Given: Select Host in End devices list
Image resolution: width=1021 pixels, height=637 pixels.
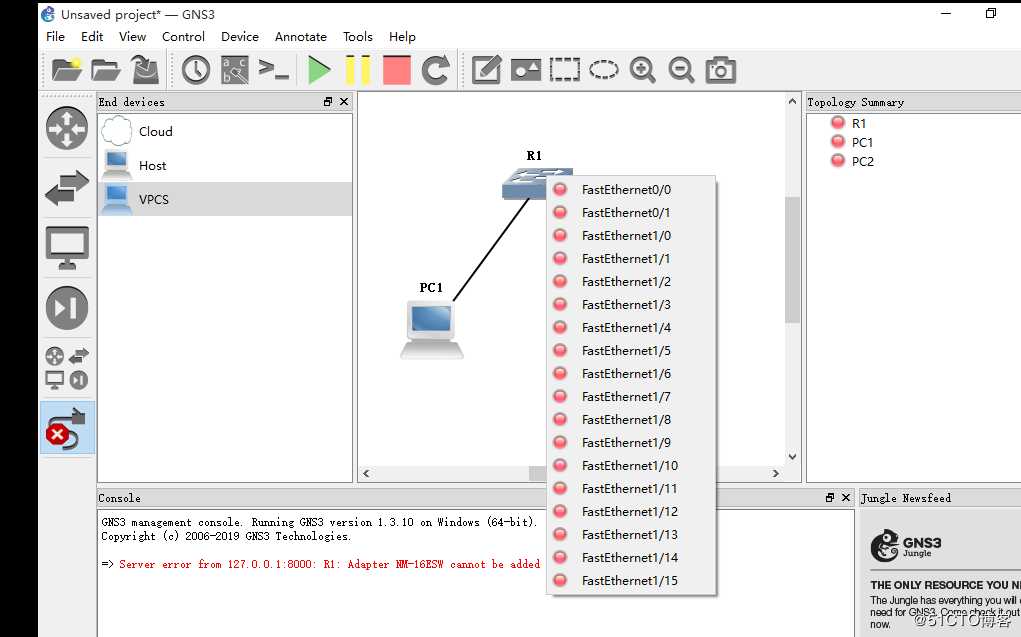Looking at the screenshot, I should coord(225,165).
